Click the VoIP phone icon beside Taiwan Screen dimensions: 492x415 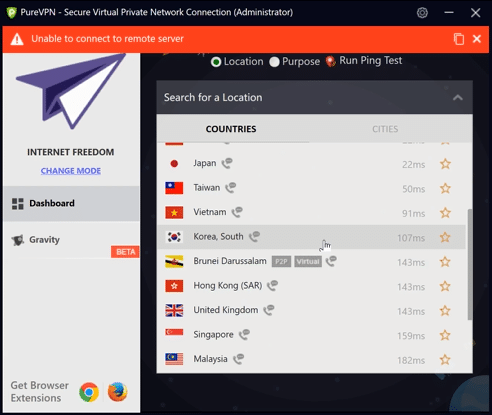231,187
